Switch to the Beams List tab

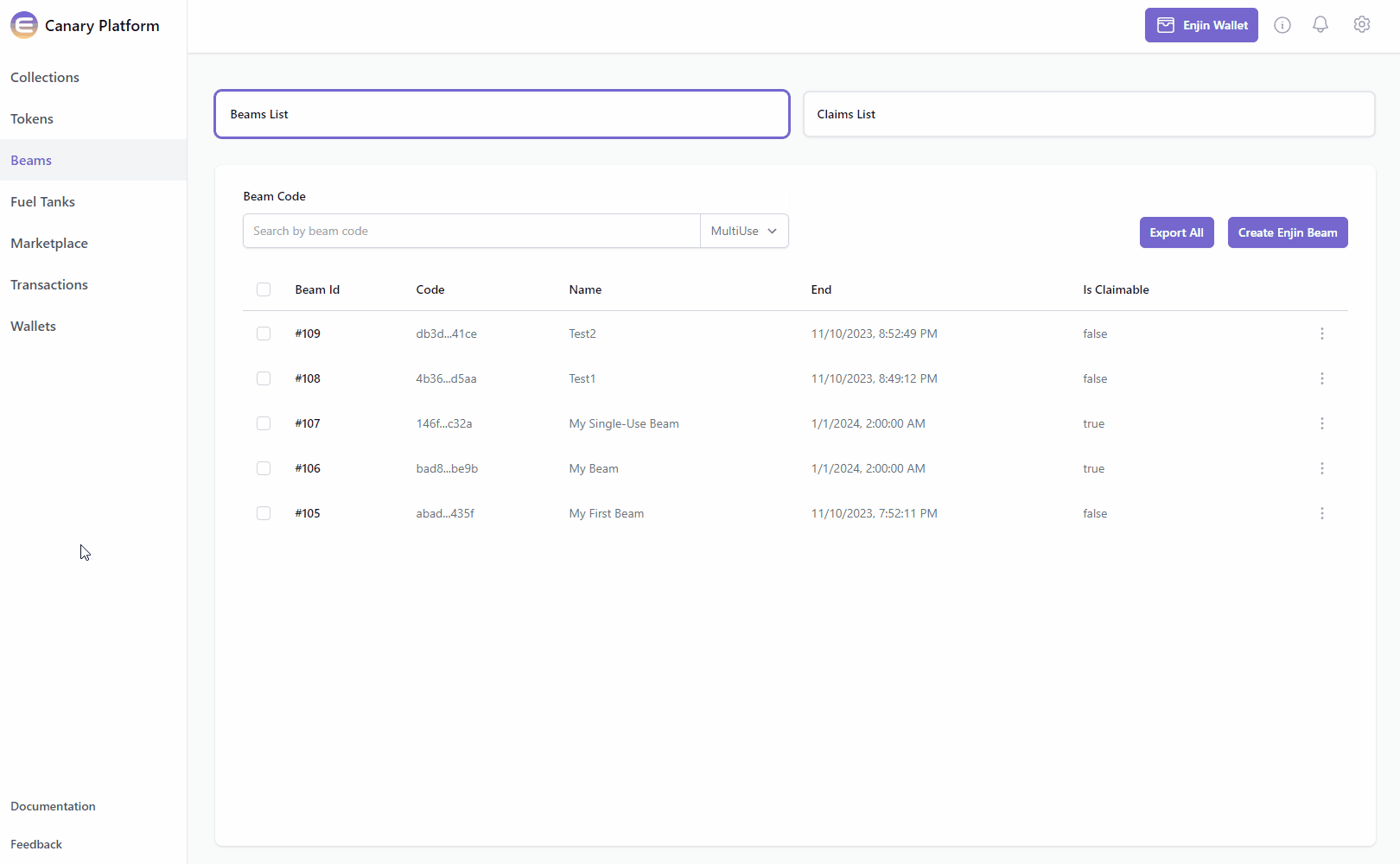[502, 114]
